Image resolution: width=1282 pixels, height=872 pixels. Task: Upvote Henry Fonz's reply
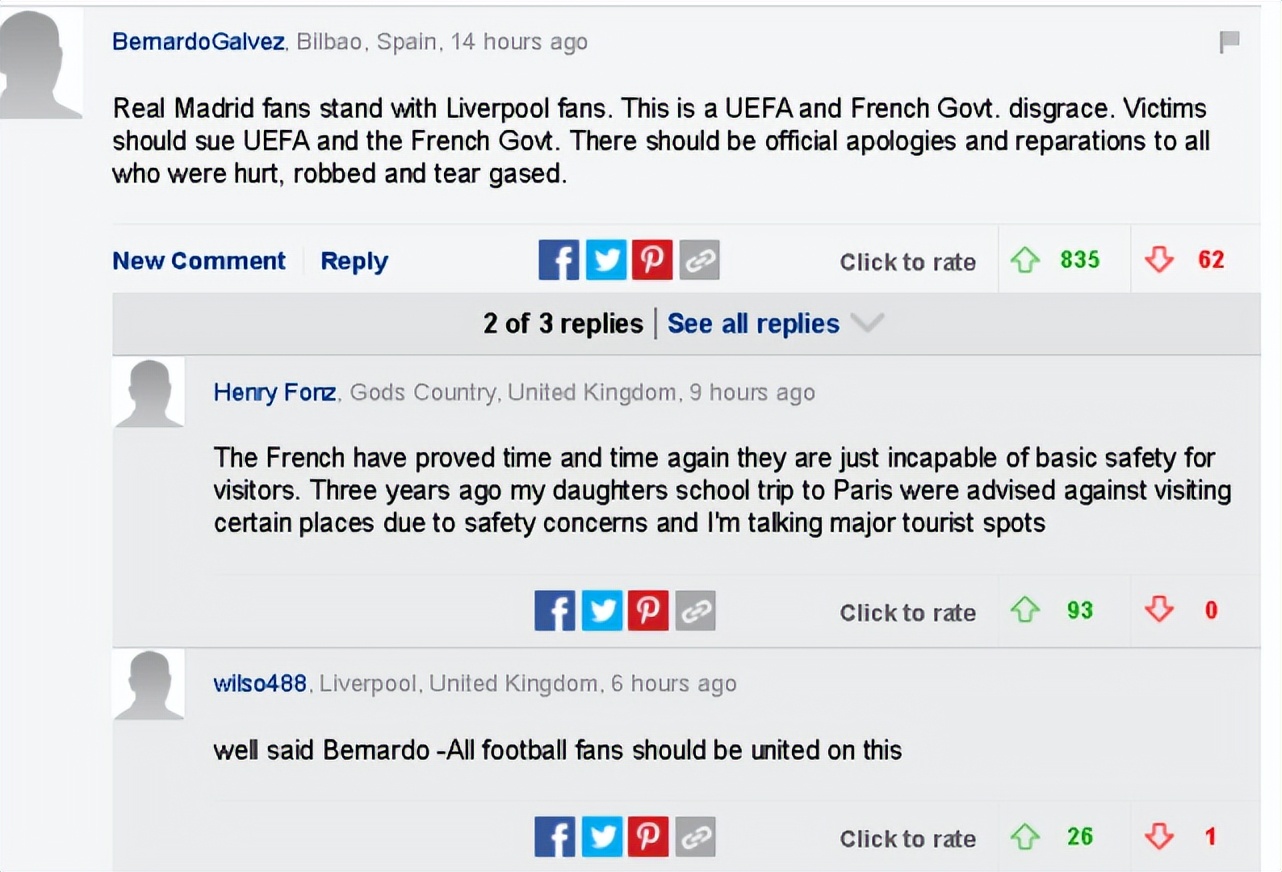click(1025, 611)
